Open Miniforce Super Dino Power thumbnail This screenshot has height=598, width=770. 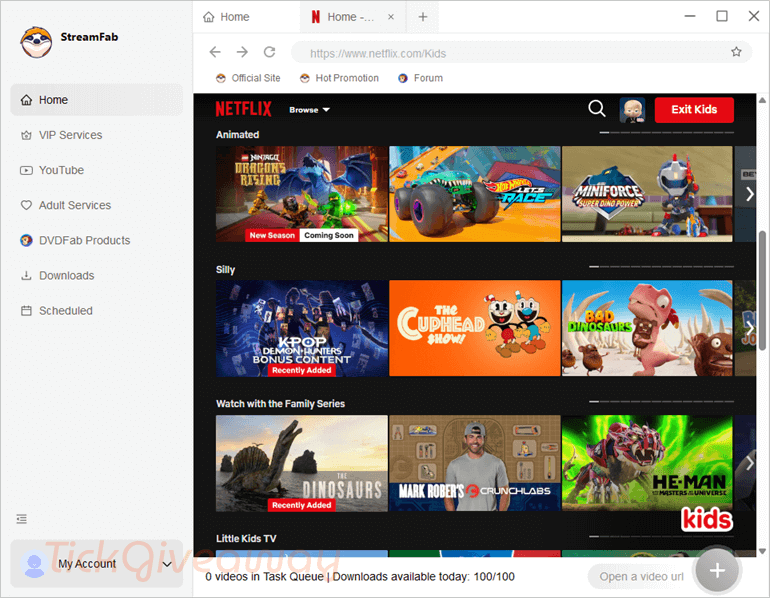(x=647, y=194)
